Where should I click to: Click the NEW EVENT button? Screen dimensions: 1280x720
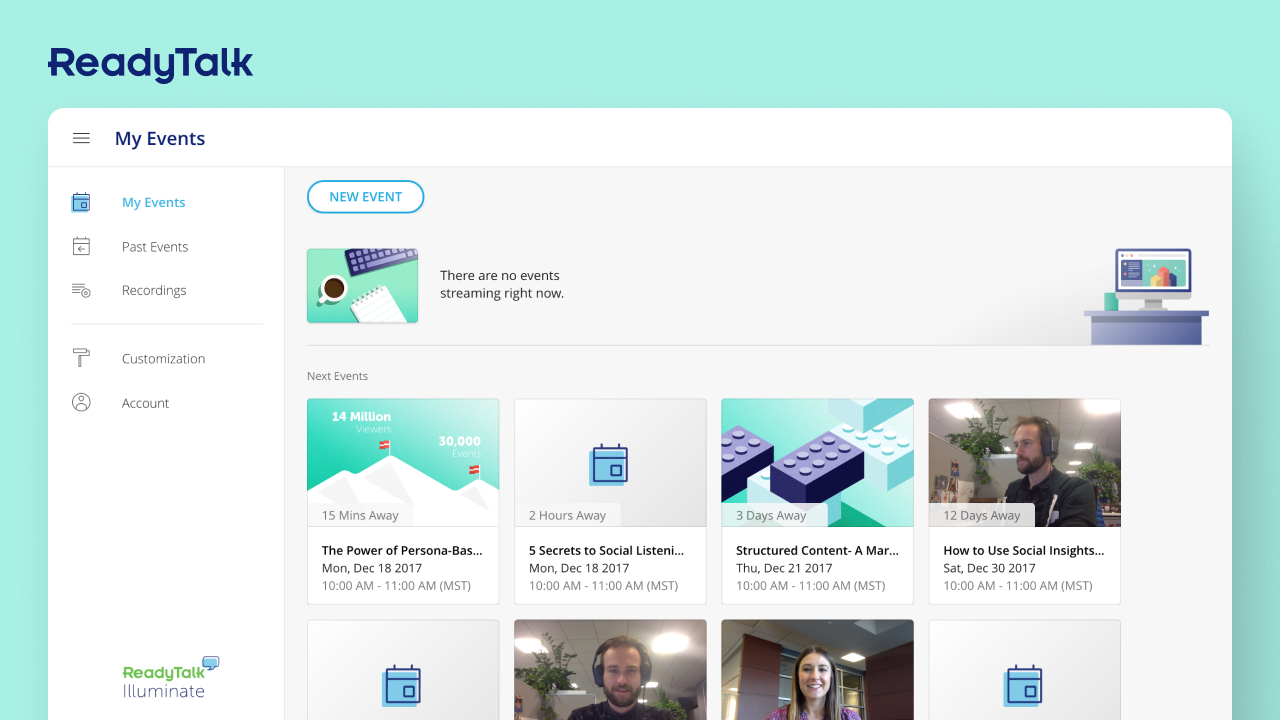pos(365,197)
